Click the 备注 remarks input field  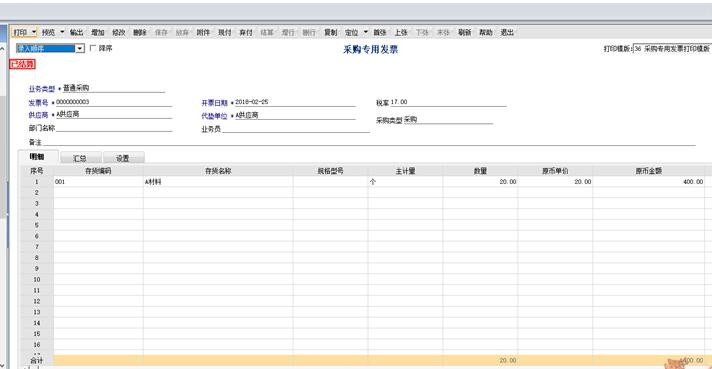(x=369, y=142)
